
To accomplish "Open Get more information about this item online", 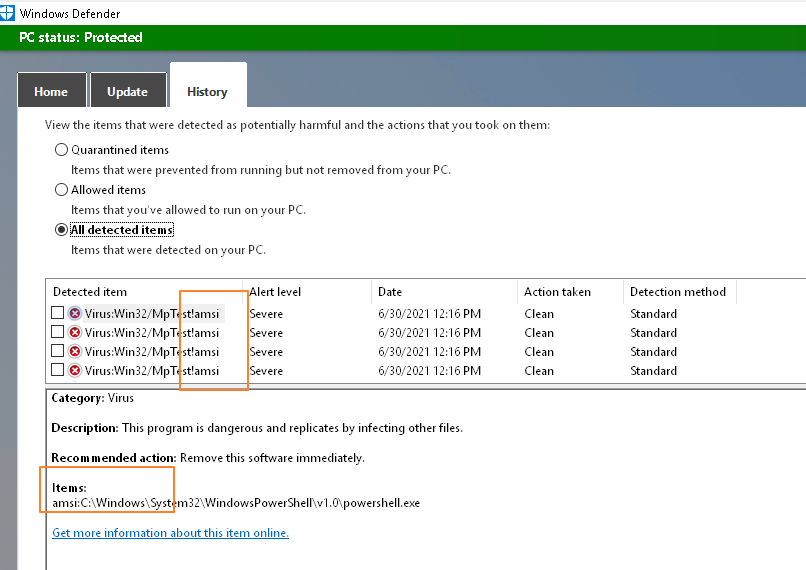I will point(170,533).
